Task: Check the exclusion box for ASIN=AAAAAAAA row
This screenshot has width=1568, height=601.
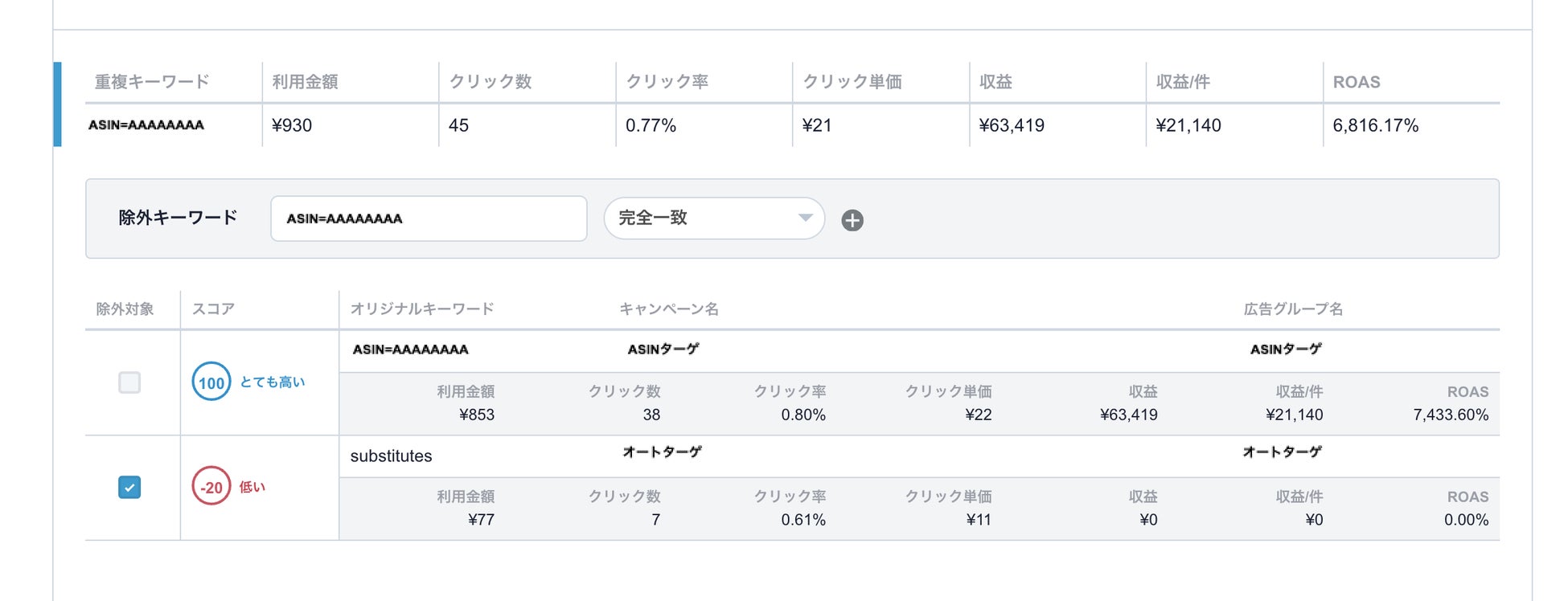Action: pyautogui.click(x=129, y=382)
